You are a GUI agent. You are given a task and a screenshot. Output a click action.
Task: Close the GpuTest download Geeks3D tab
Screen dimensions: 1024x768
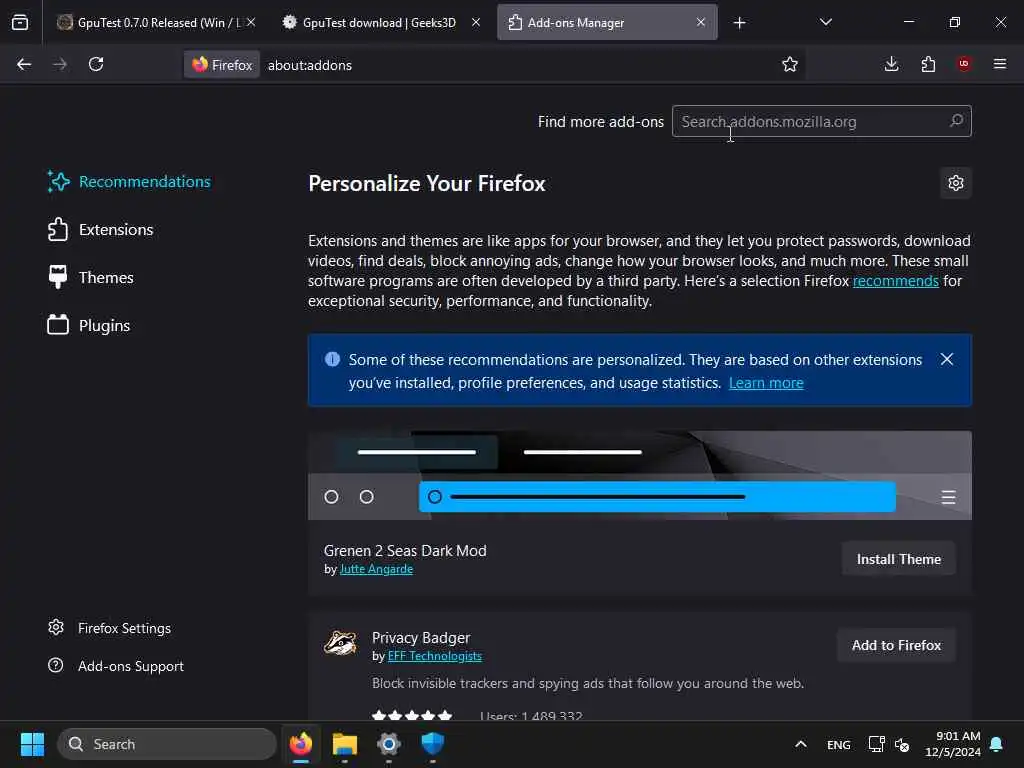[x=476, y=22]
